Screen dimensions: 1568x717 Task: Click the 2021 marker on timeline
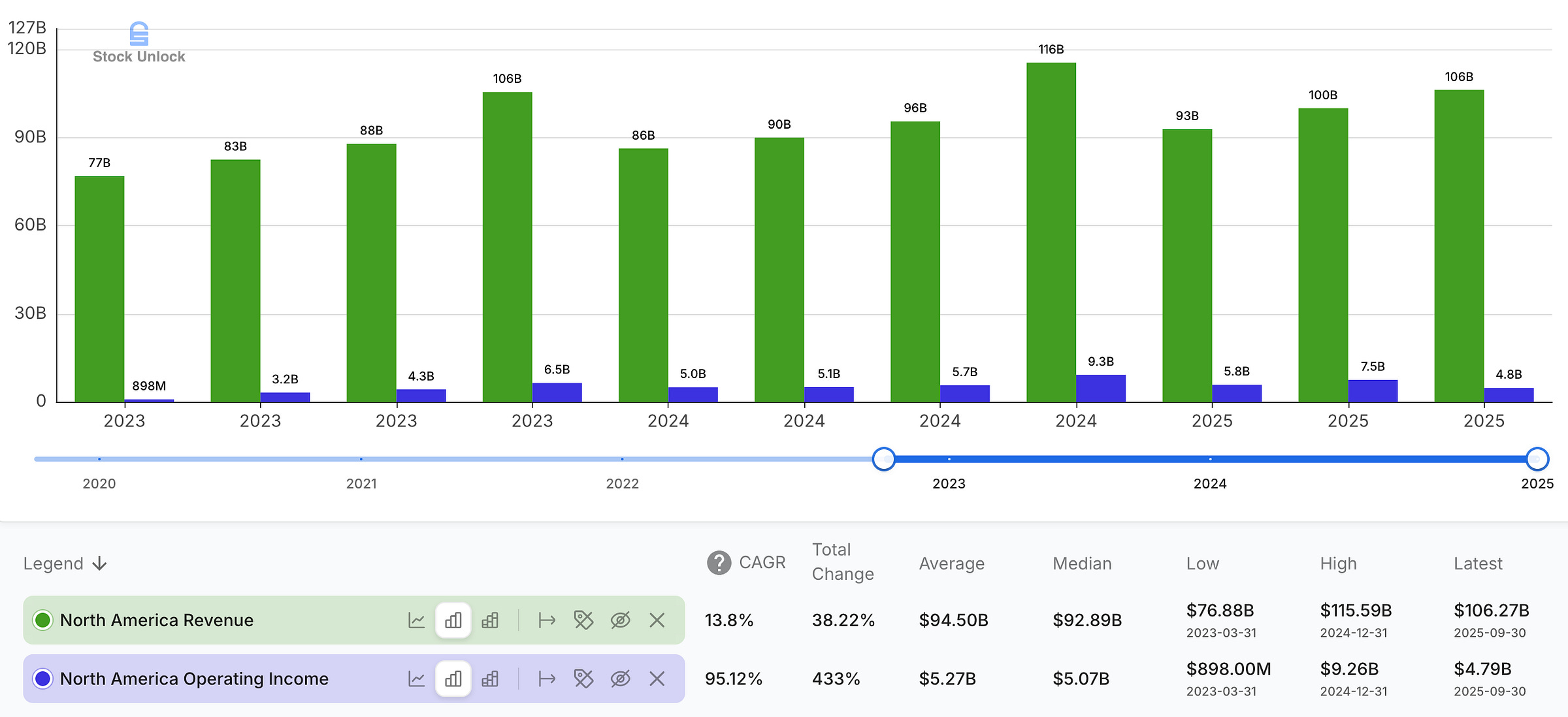tap(361, 459)
